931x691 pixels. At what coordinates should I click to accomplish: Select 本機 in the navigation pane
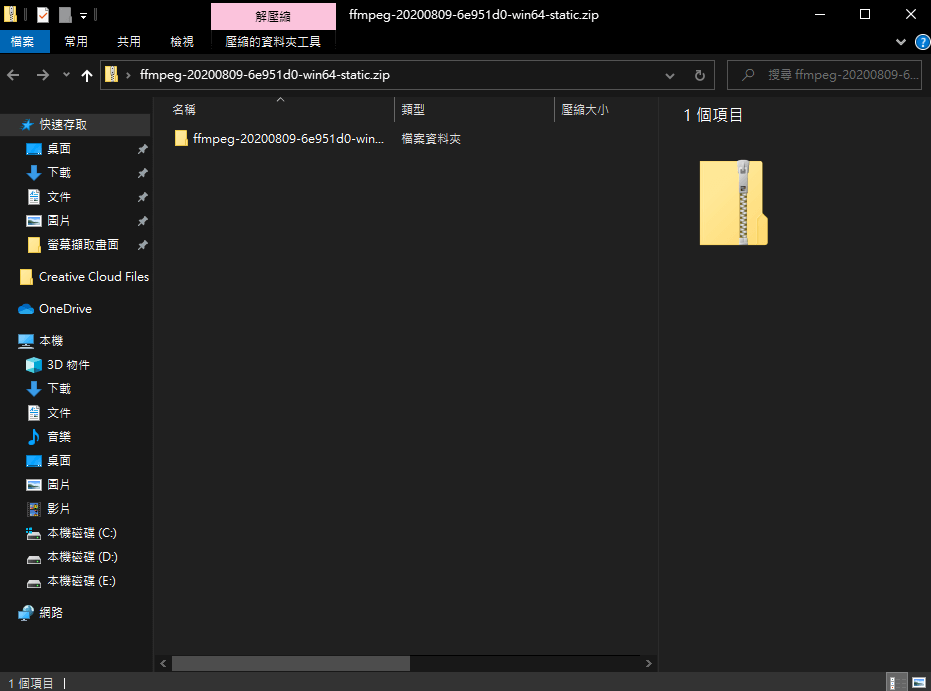[51, 341]
